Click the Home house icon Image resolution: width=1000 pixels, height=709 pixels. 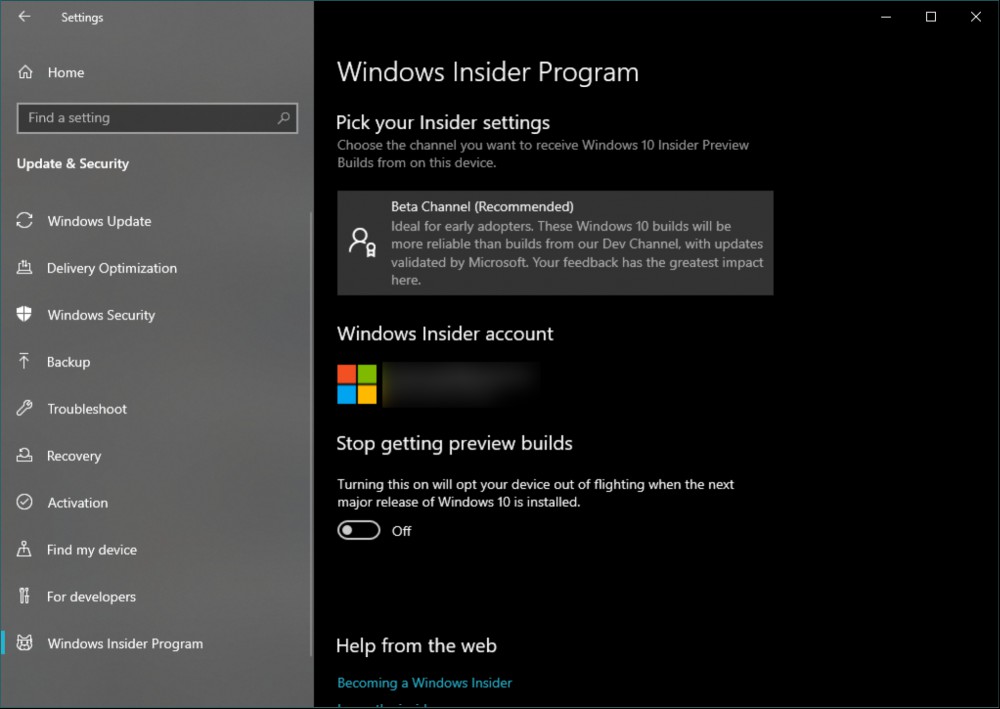point(25,72)
